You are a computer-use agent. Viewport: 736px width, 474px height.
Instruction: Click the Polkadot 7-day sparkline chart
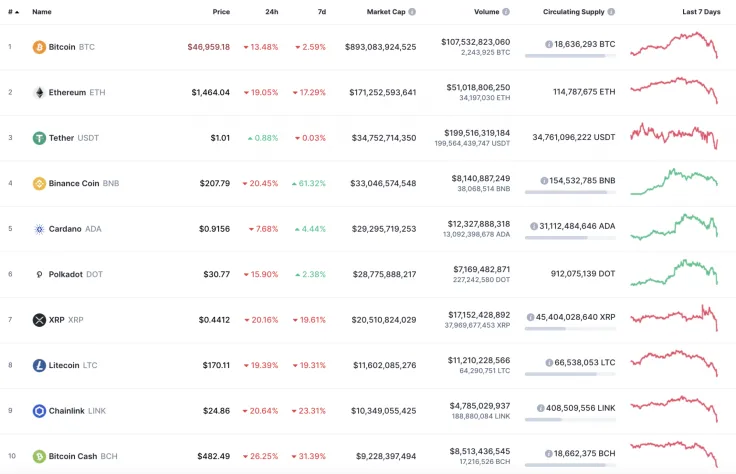coord(674,272)
